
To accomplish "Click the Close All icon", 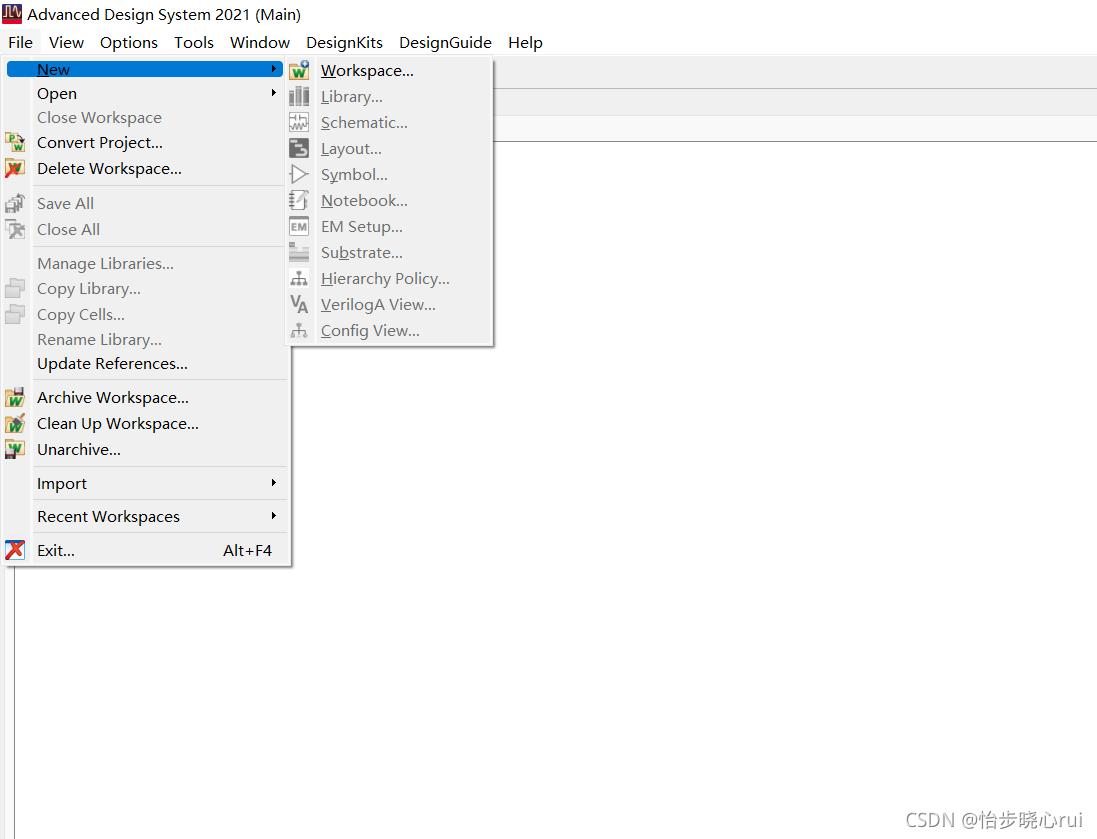I will 15,230.
